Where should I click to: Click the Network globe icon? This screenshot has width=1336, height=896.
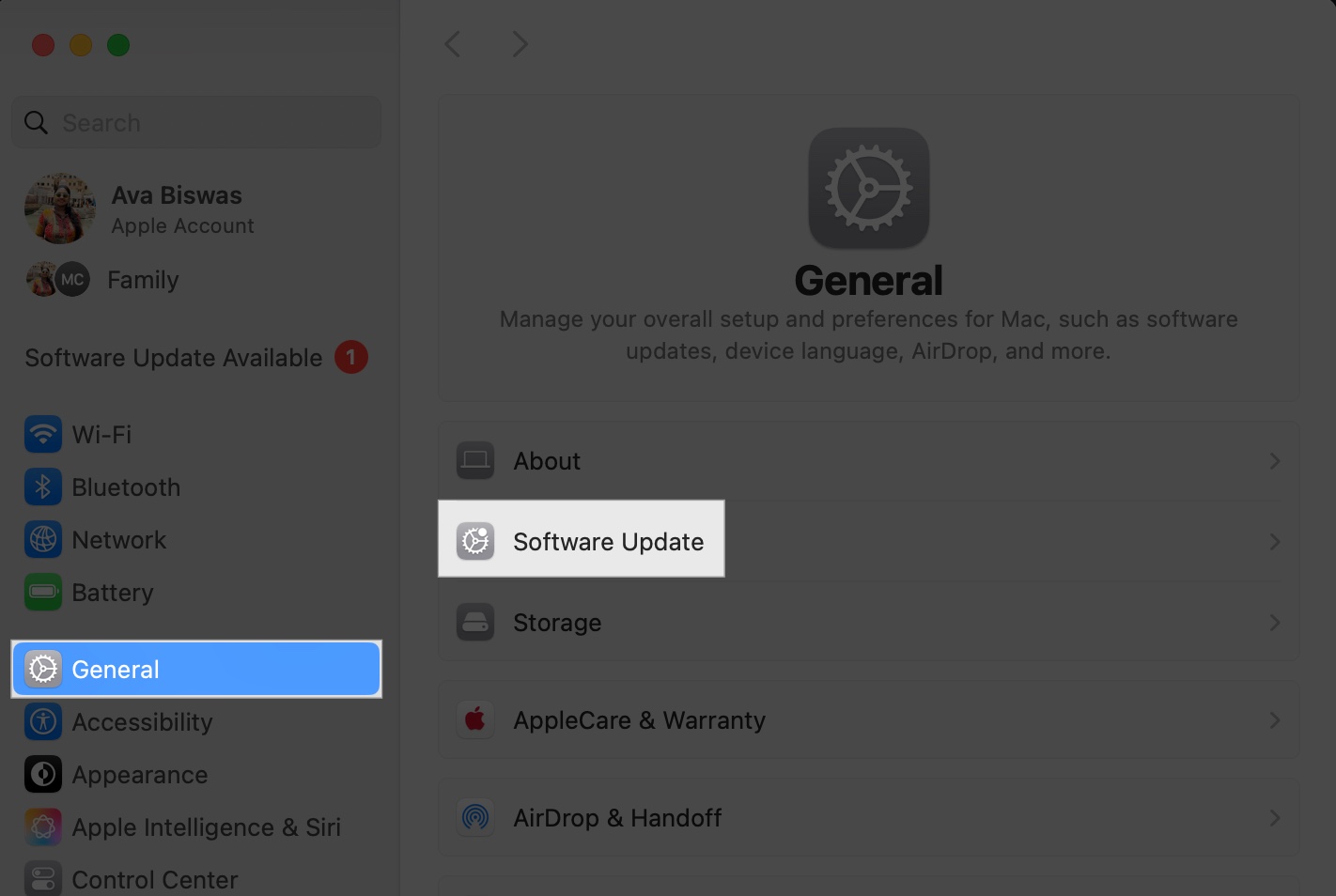[x=43, y=539]
